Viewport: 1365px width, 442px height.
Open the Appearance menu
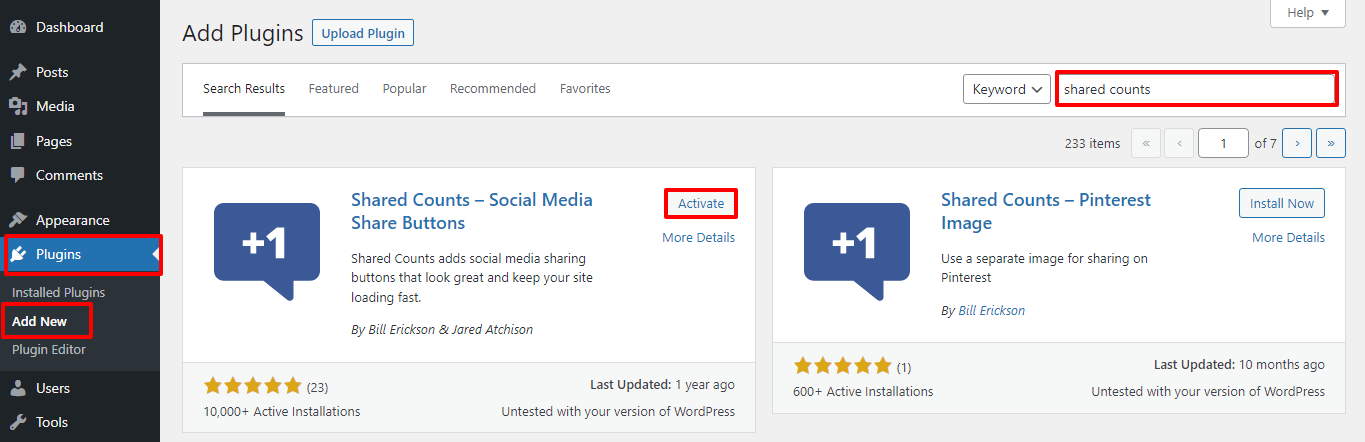pyautogui.click(x=73, y=220)
